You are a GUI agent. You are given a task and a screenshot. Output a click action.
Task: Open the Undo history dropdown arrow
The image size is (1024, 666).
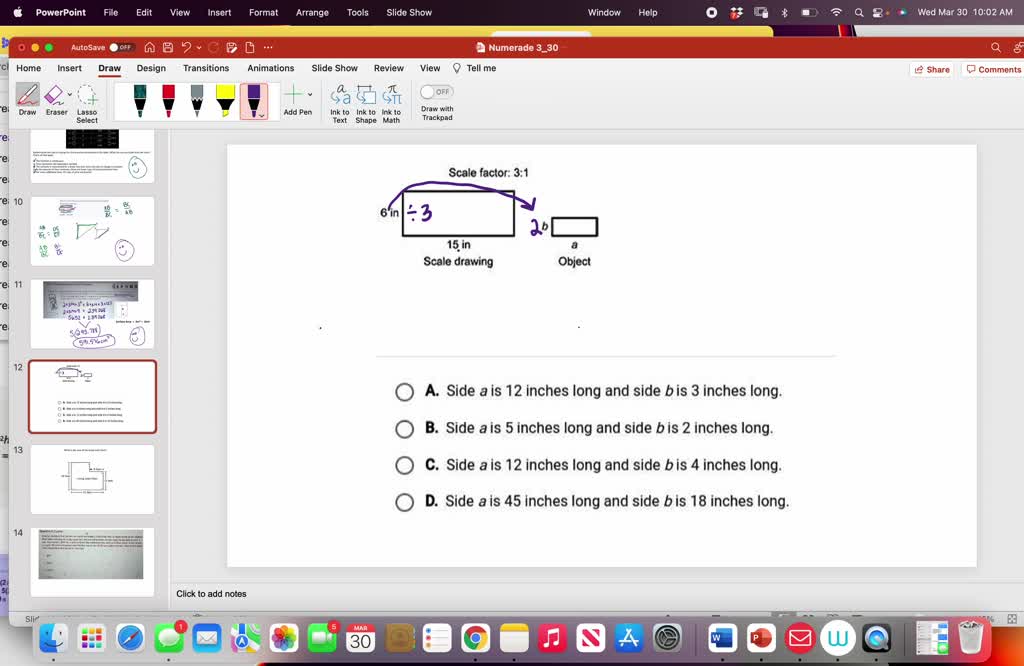(x=199, y=48)
